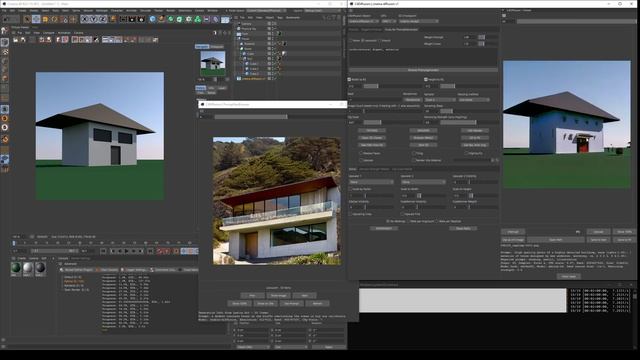The image size is (640, 360).
Task: Add a Cube primitive from toolbar
Action: tap(153, 19)
